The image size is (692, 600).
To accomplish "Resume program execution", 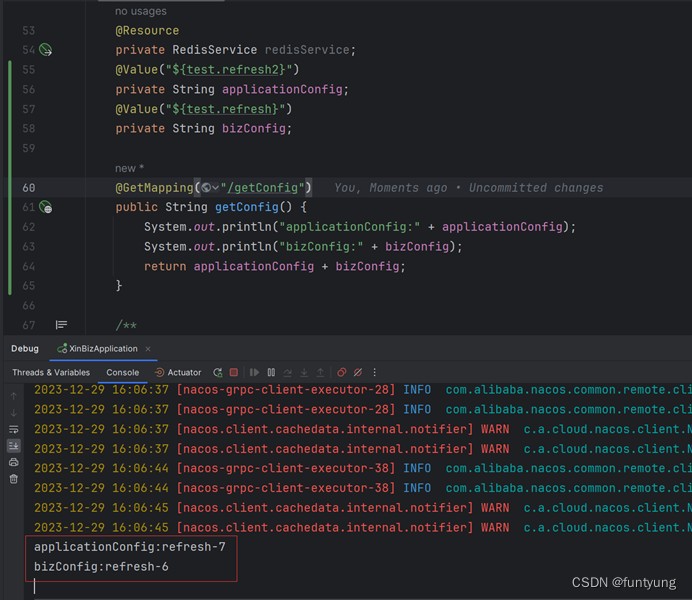I will tap(254, 372).
